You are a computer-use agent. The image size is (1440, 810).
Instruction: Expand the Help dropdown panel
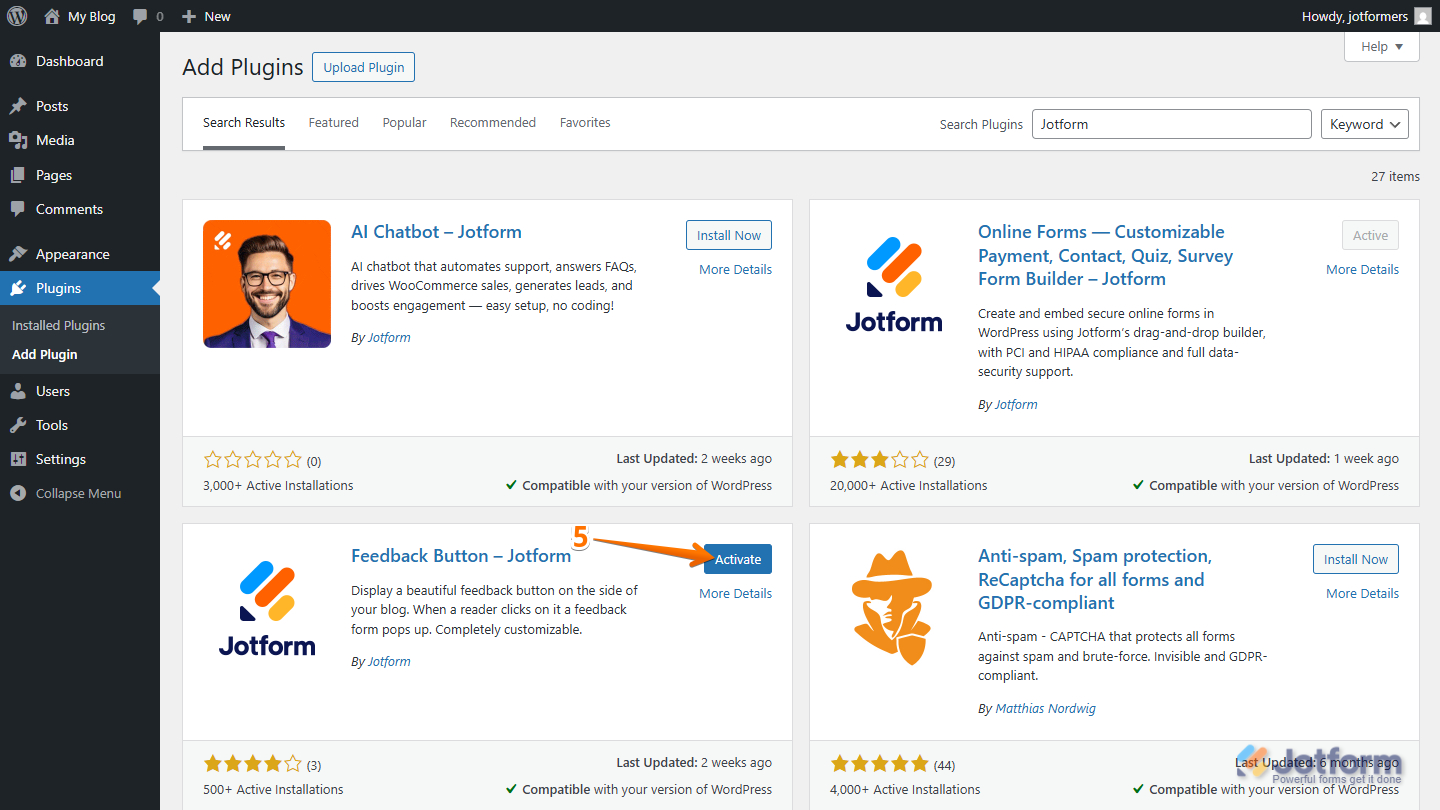click(x=1382, y=47)
